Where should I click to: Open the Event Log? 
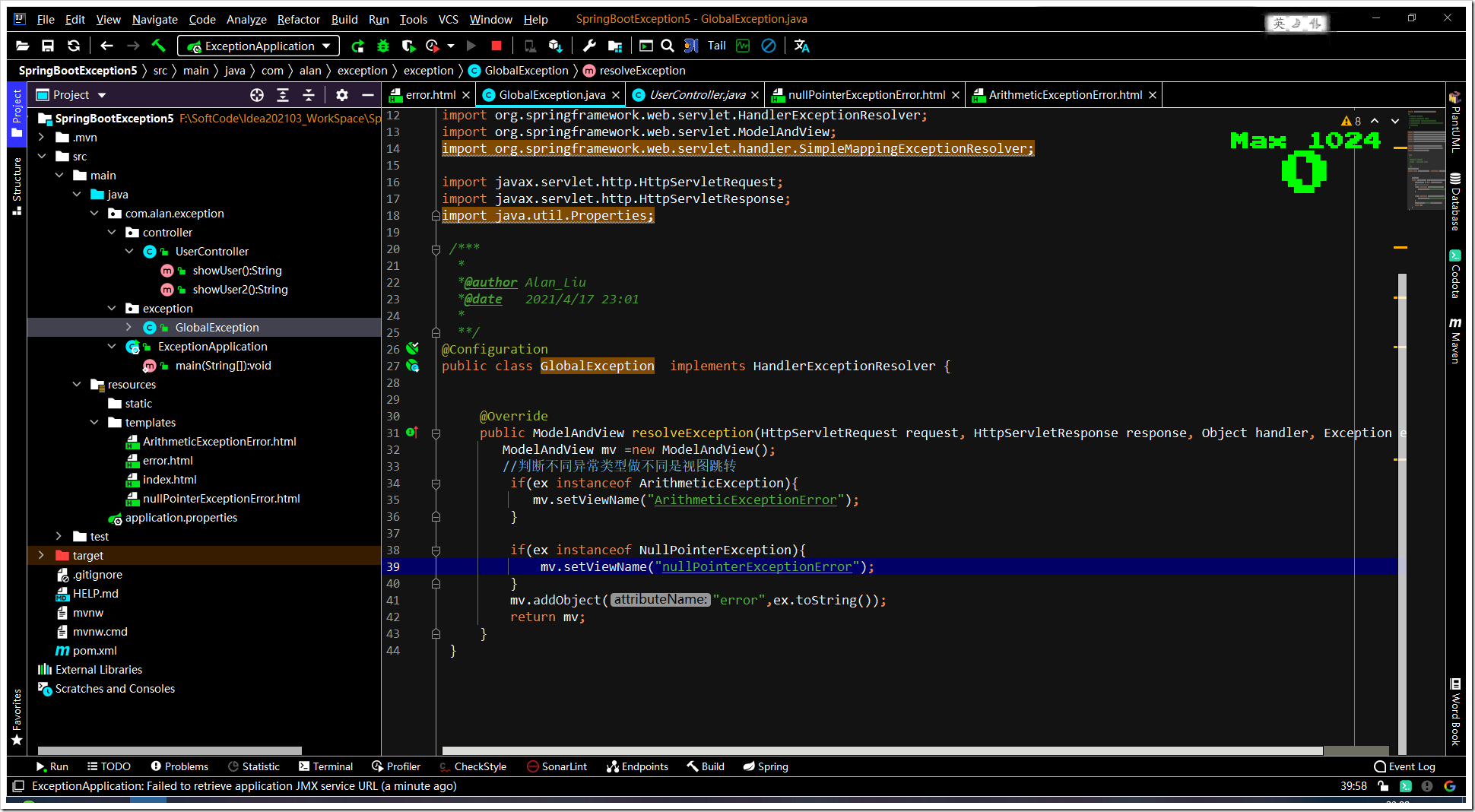(x=1404, y=766)
